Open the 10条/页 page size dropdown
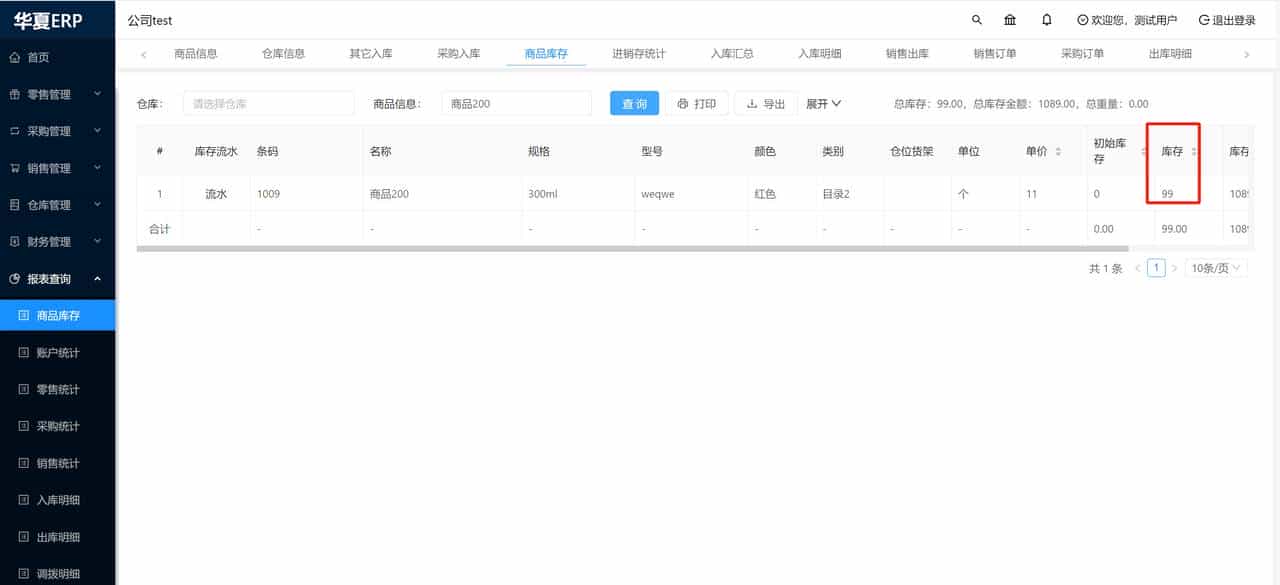The height and width of the screenshot is (585, 1280). (x=1216, y=267)
